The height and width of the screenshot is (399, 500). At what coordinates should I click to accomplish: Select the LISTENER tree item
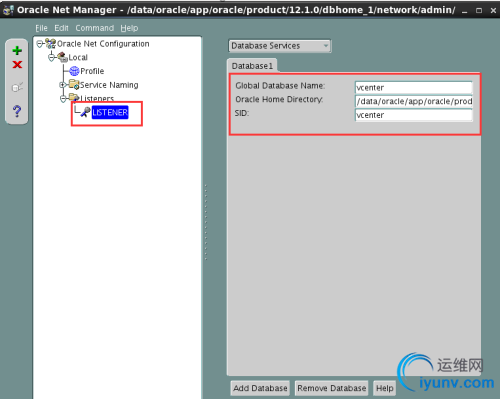click(110, 112)
